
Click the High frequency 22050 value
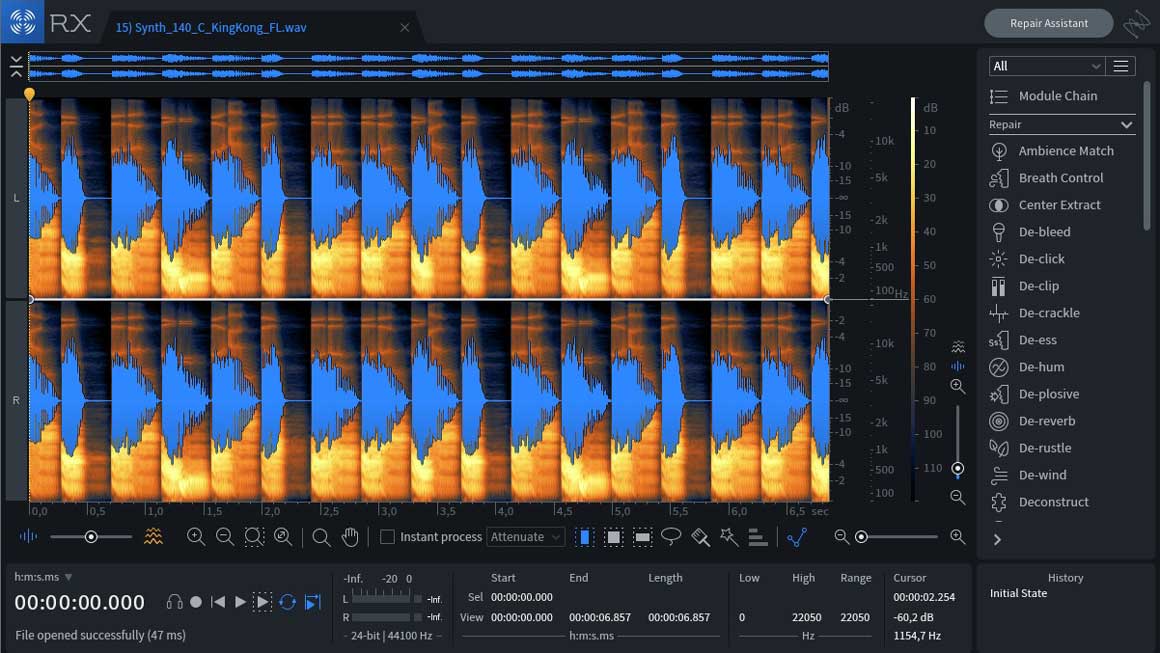point(806,617)
